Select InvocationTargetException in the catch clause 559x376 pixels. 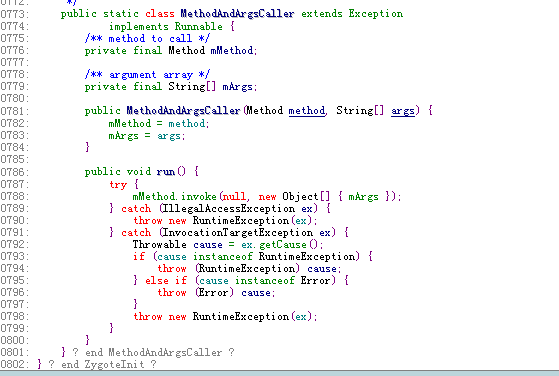pyautogui.click(x=238, y=233)
